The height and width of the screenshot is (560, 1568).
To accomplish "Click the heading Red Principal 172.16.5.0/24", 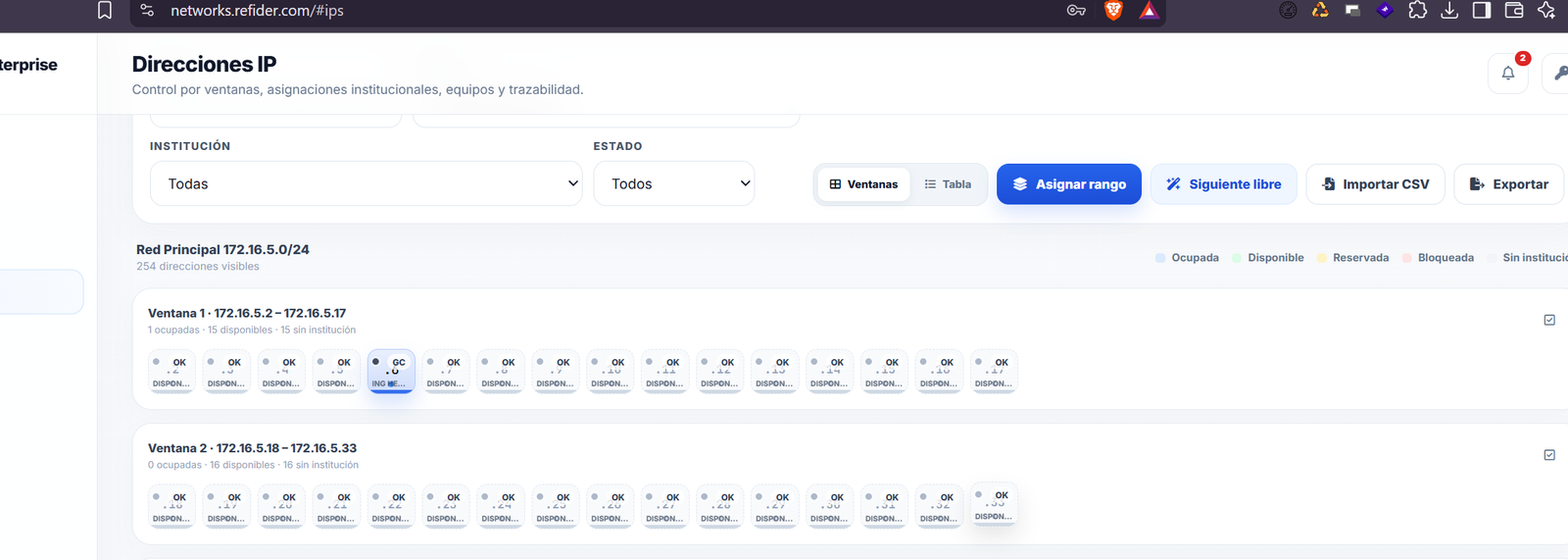I will pos(222,249).
